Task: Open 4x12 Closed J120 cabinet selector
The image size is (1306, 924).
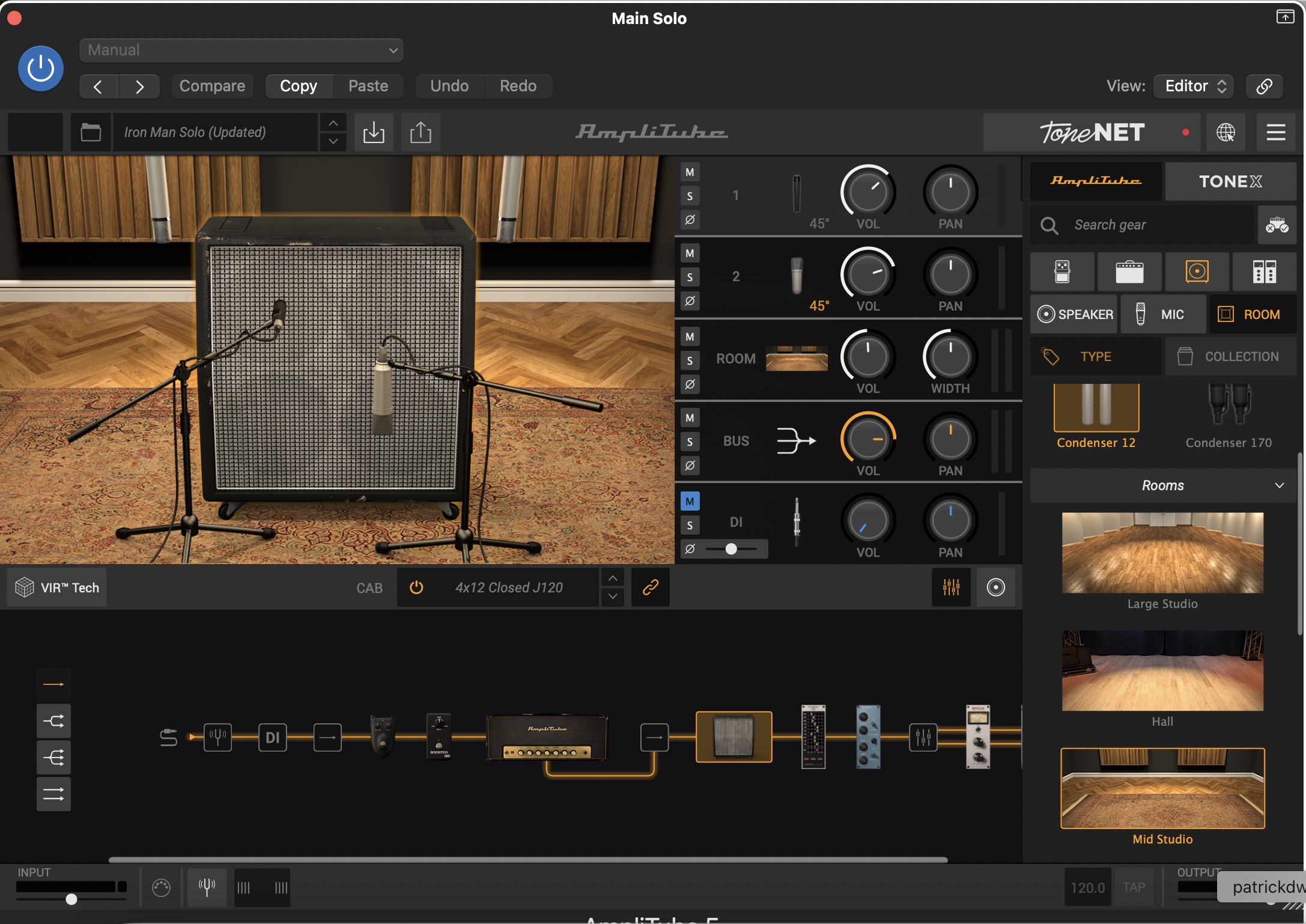Action: point(509,588)
